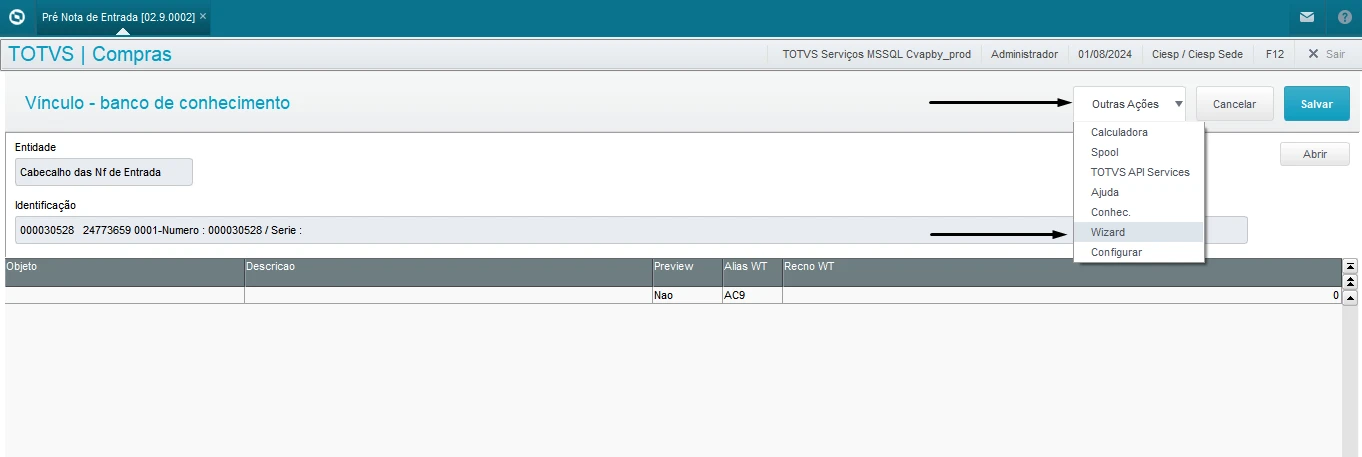
Task: Select the Pré Nota de Entrada tab
Action: [x=116, y=17]
